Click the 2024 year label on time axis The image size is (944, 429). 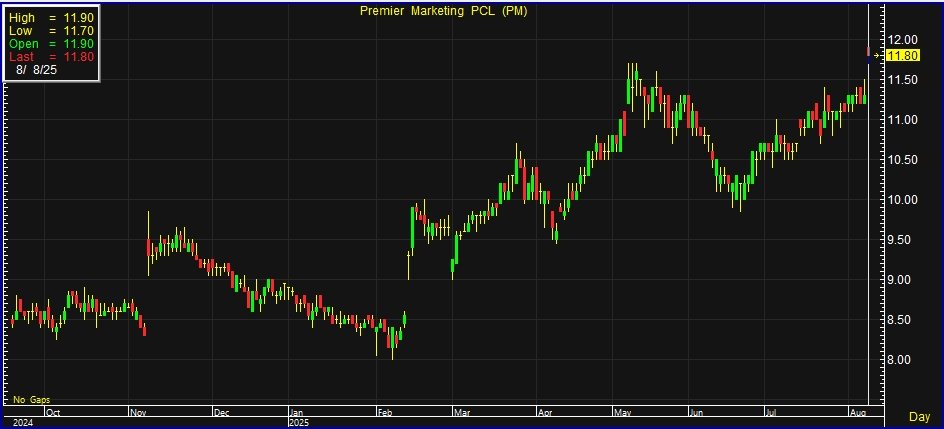point(20,422)
